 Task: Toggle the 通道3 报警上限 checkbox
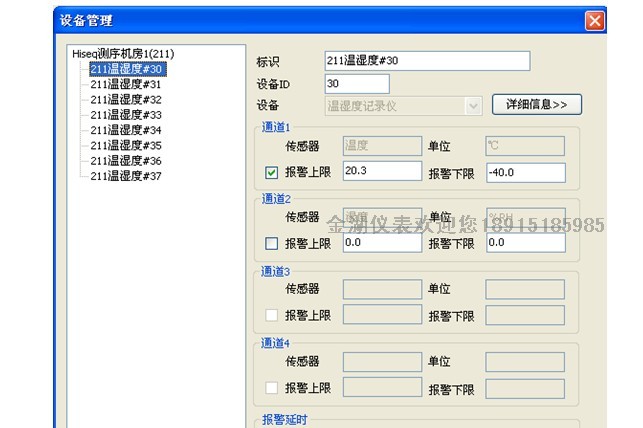tap(271, 315)
